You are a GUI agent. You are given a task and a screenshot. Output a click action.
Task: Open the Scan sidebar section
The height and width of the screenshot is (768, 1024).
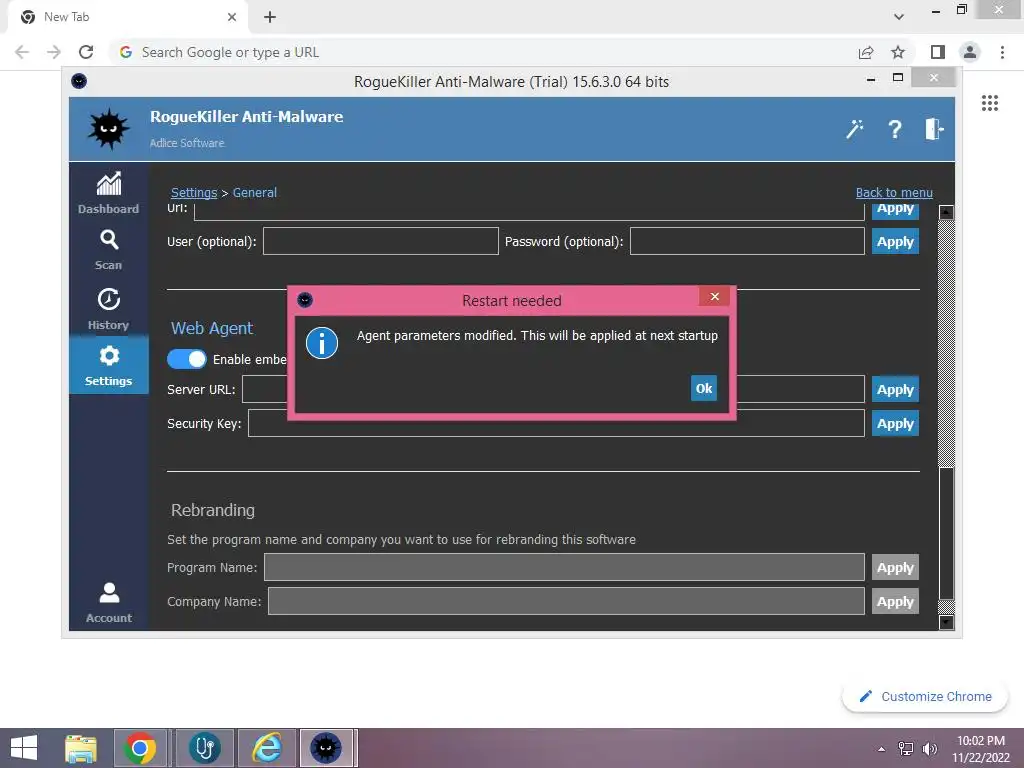(108, 250)
